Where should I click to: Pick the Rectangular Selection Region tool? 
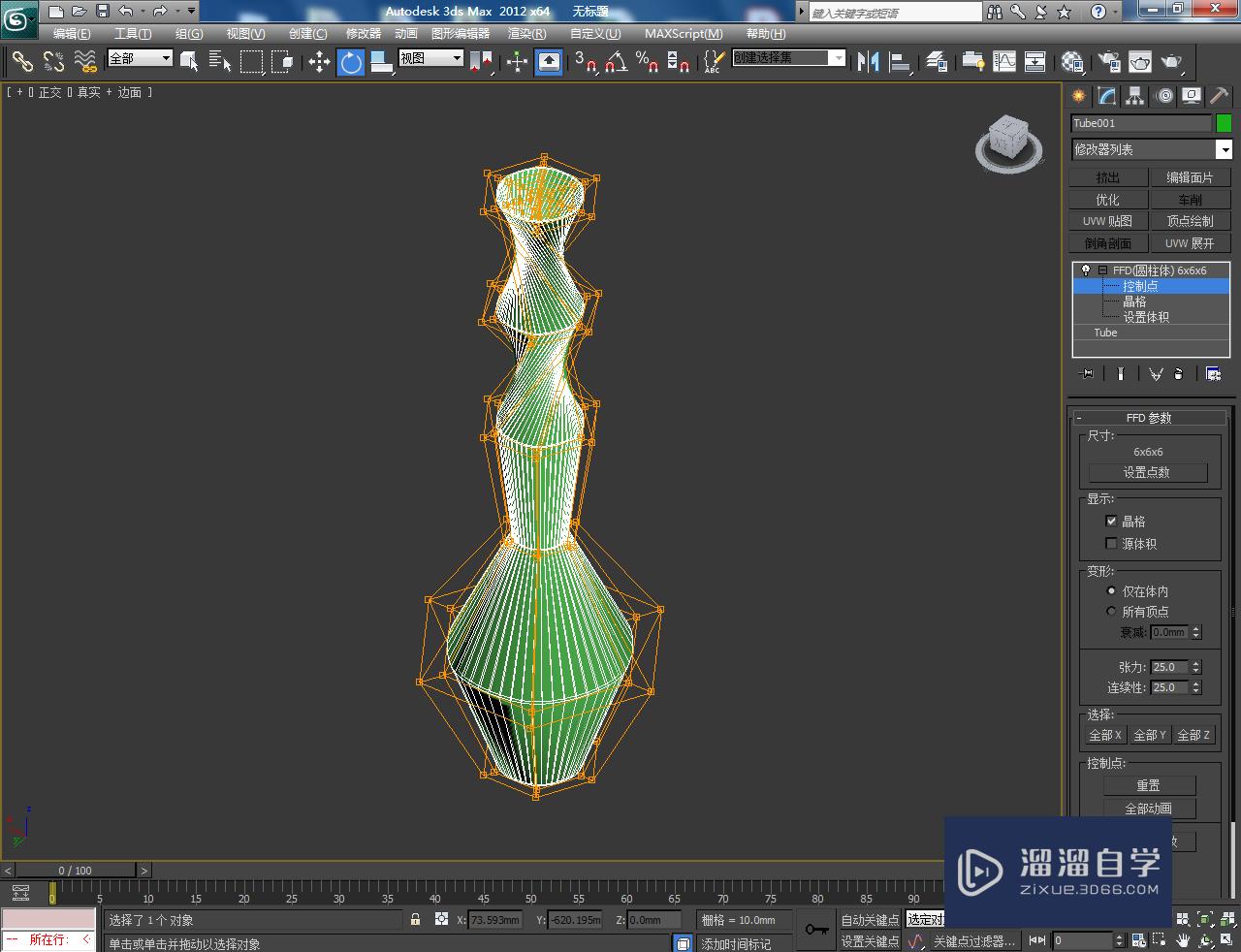(x=252, y=62)
